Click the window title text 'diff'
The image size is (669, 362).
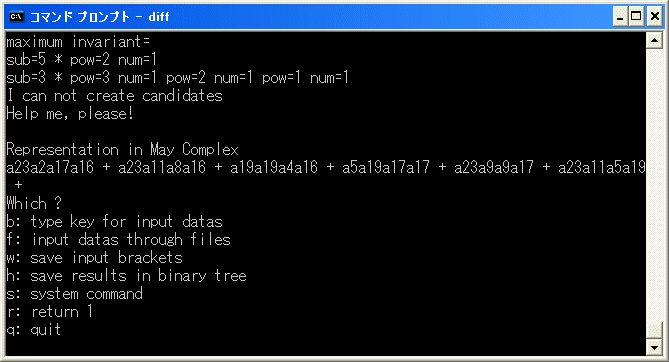pos(159,17)
